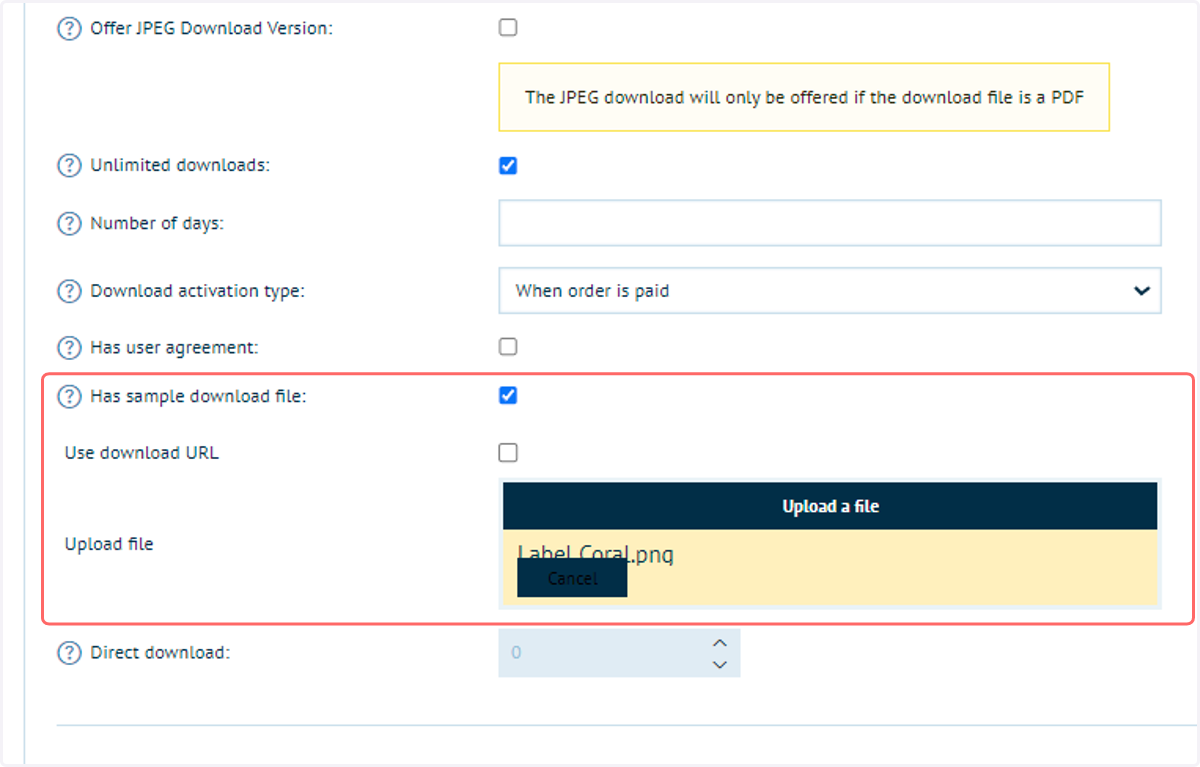This screenshot has width=1200, height=767.
Task: View help for Download activation type
Action: (x=69, y=292)
